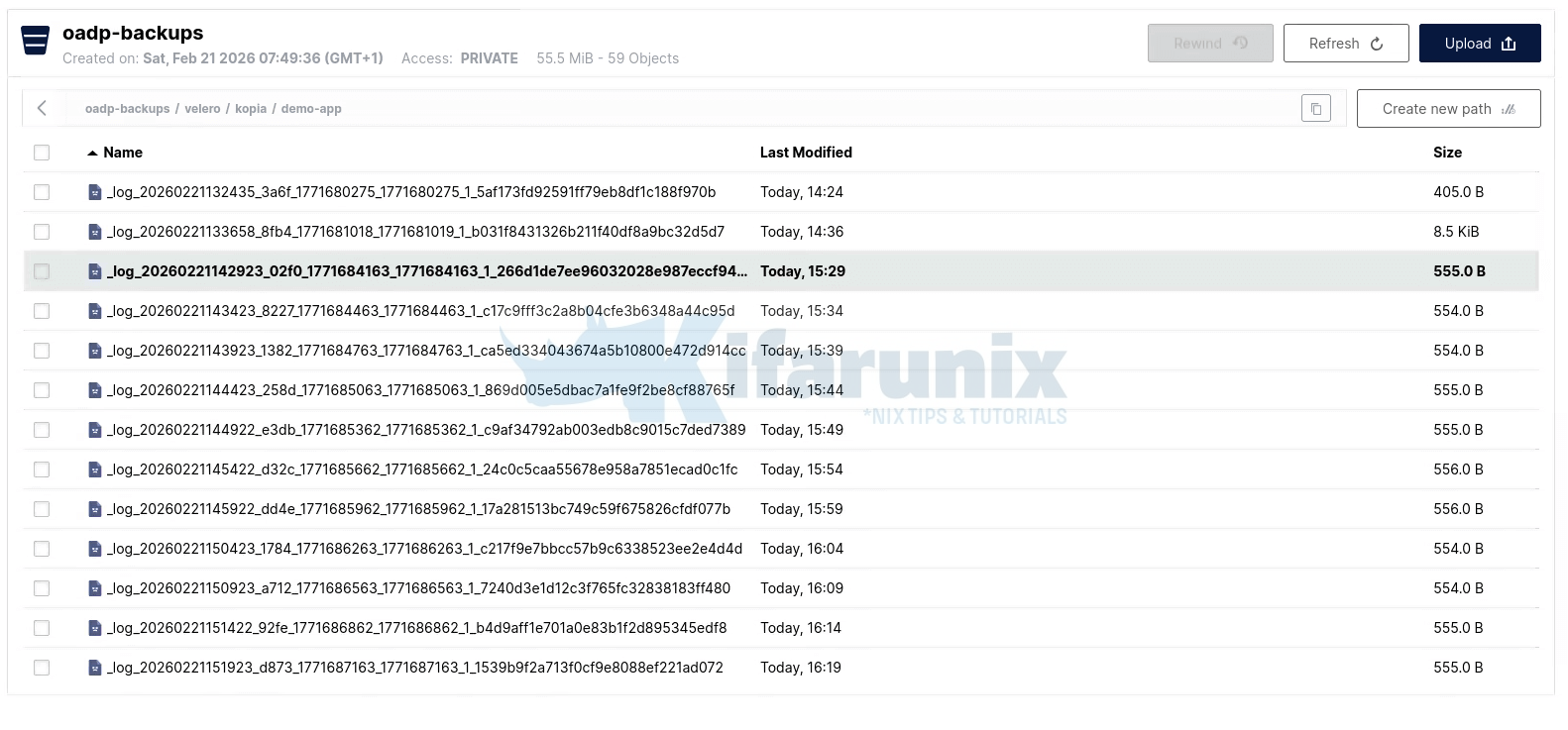
Task: Copy the current path with the clipboard icon
Action: [1316, 109]
